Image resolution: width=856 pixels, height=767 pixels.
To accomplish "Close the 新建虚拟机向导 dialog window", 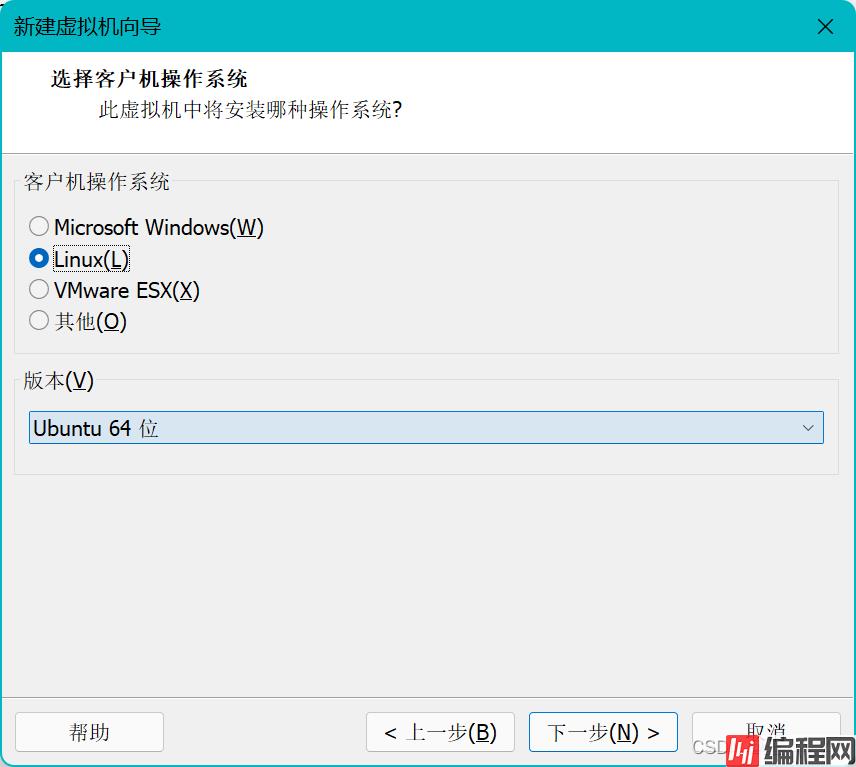I will (825, 27).
